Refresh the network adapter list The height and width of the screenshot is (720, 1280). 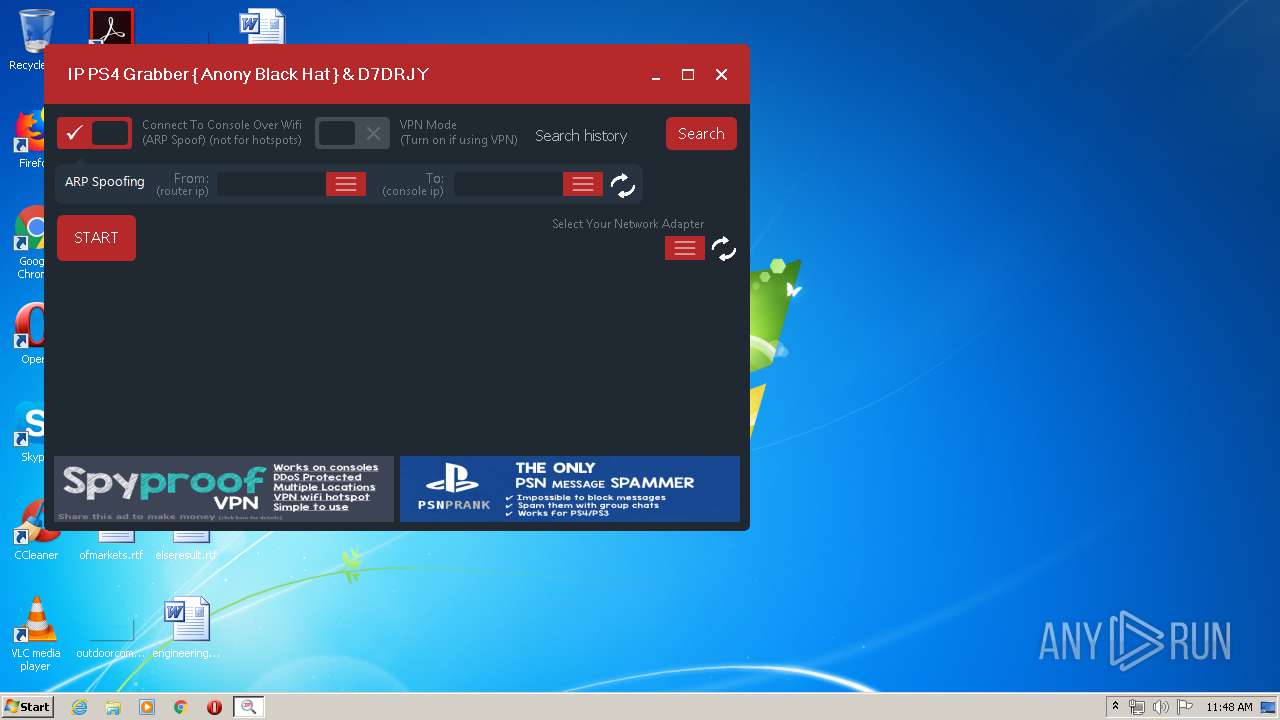[x=724, y=248]
